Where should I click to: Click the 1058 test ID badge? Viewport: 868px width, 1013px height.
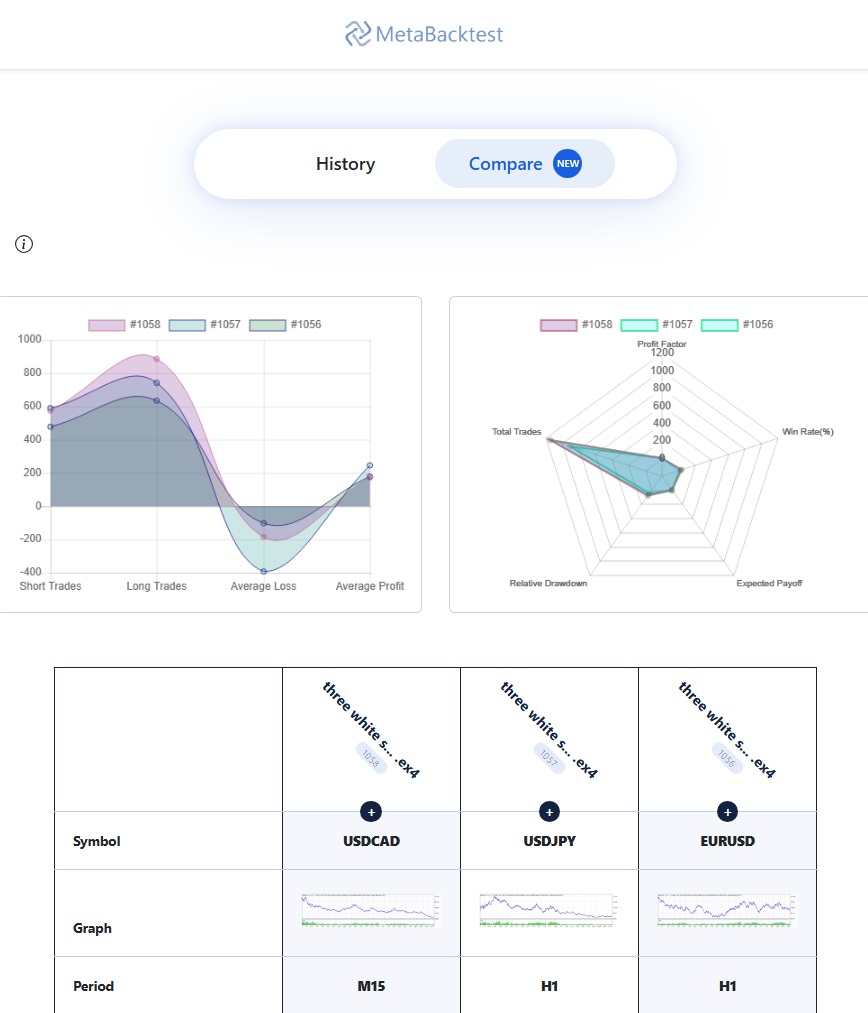tap(368, 756)
